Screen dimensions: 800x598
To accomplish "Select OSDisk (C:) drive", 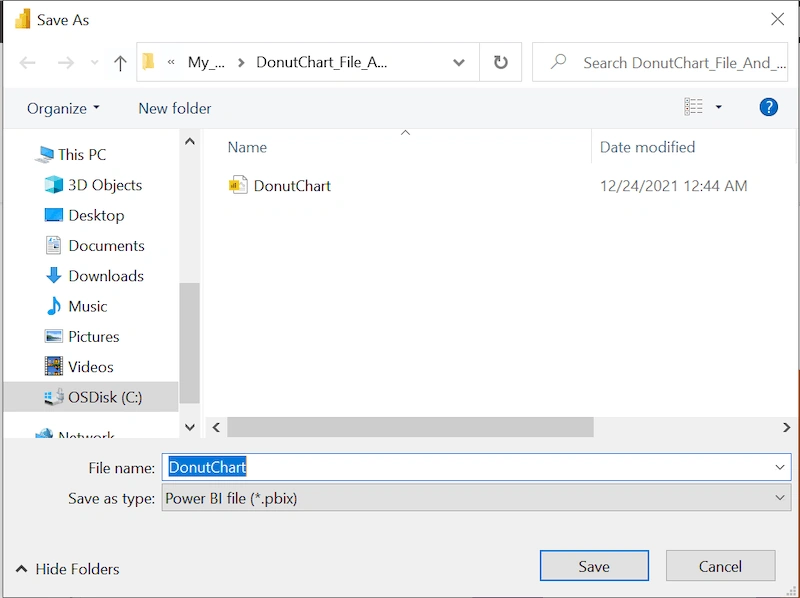I will pyautogui.click(x=93, y=397).
